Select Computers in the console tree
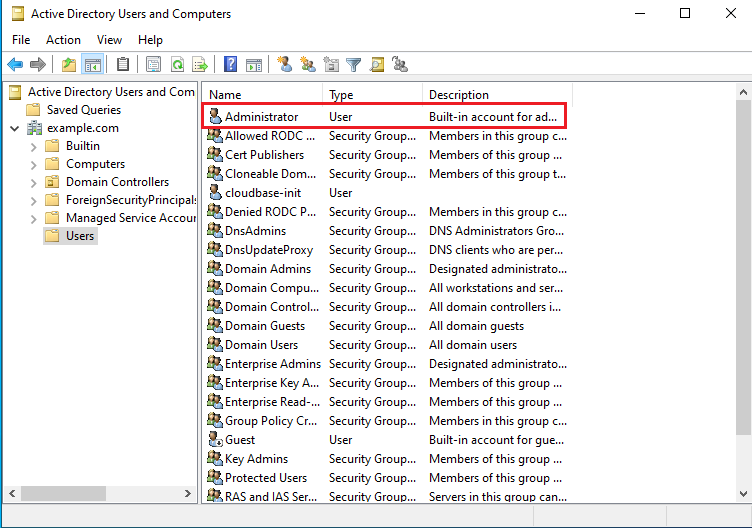This screenshot has width=752, height=528. [95, 164]
